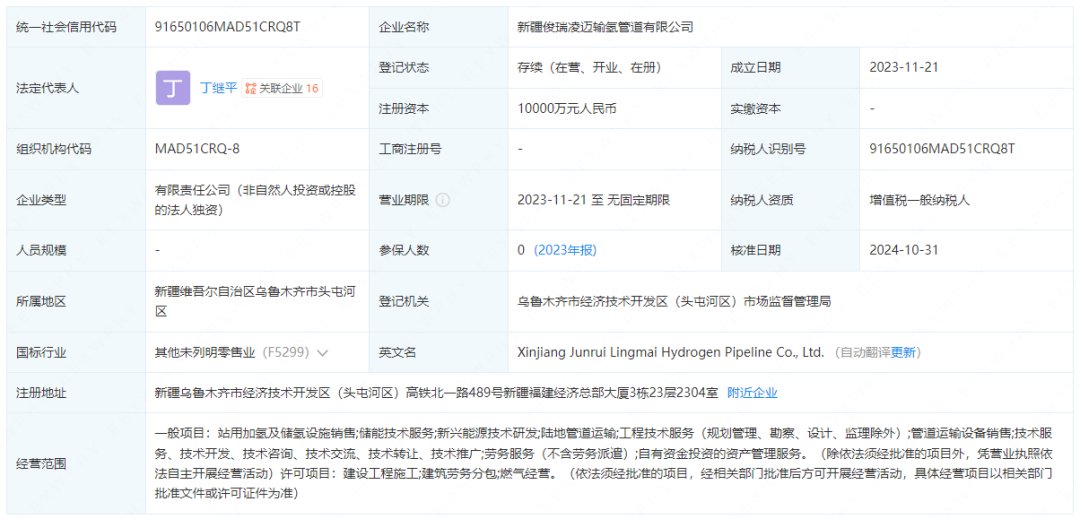Click the 参保人数 label cell
1080x519 pixels.
[x=439, y=250]
